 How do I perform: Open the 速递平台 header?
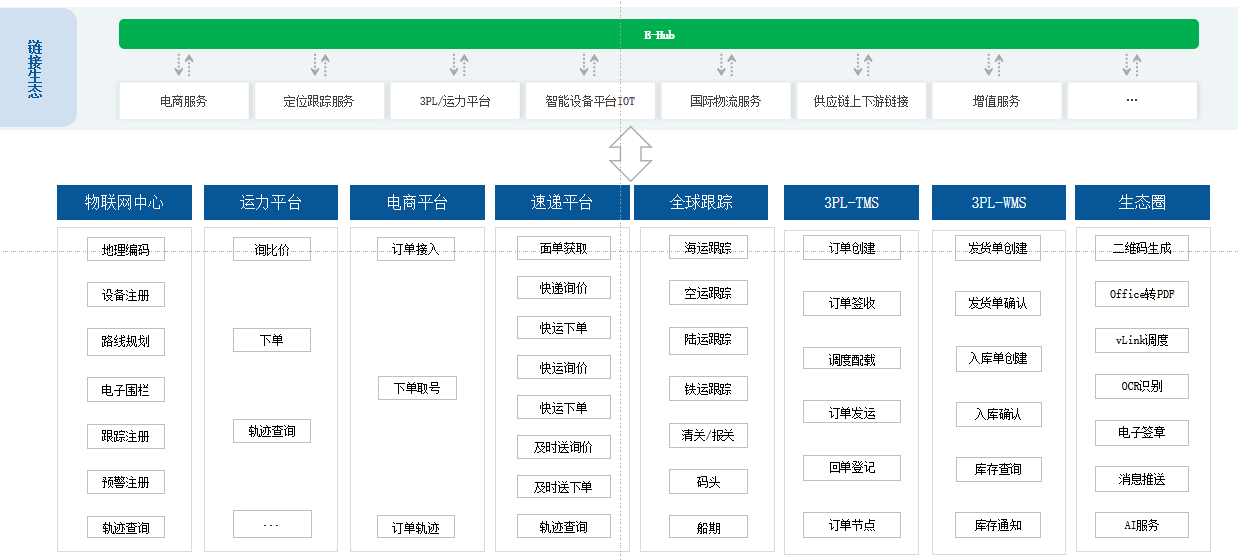[562, 202]
